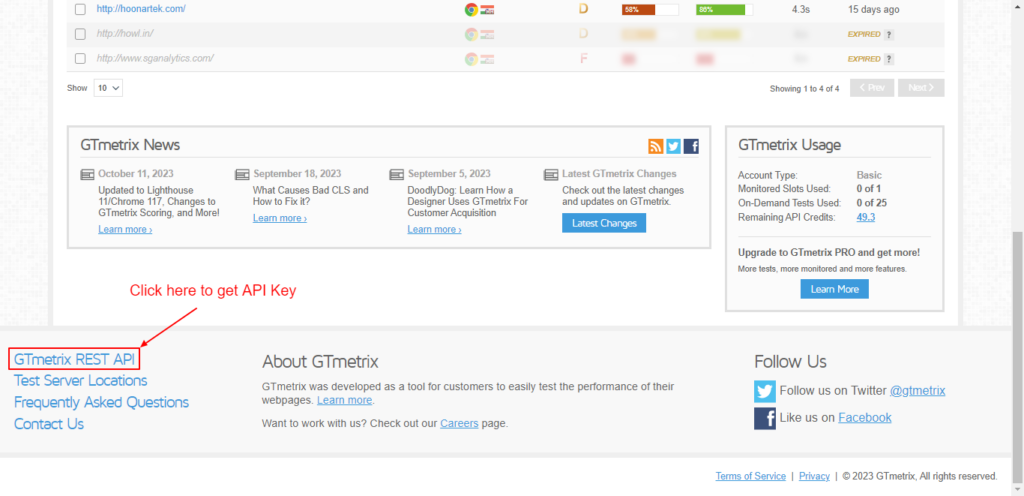This screenshot has height=496, width=1024.
Task: Click the news icon beside October 11, 2023
Action: pos(88,174)
